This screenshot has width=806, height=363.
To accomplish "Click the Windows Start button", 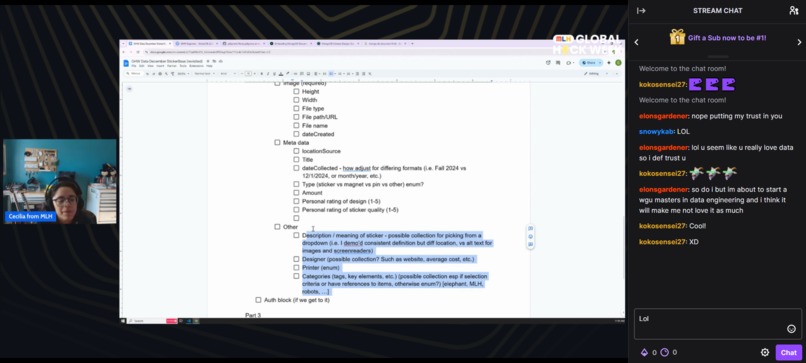I will point(123,321).
